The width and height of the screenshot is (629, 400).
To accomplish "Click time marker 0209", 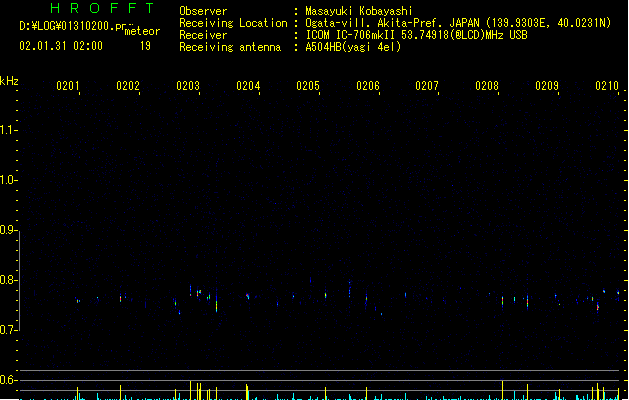I will pyautogui.click(x=547, y=86).
